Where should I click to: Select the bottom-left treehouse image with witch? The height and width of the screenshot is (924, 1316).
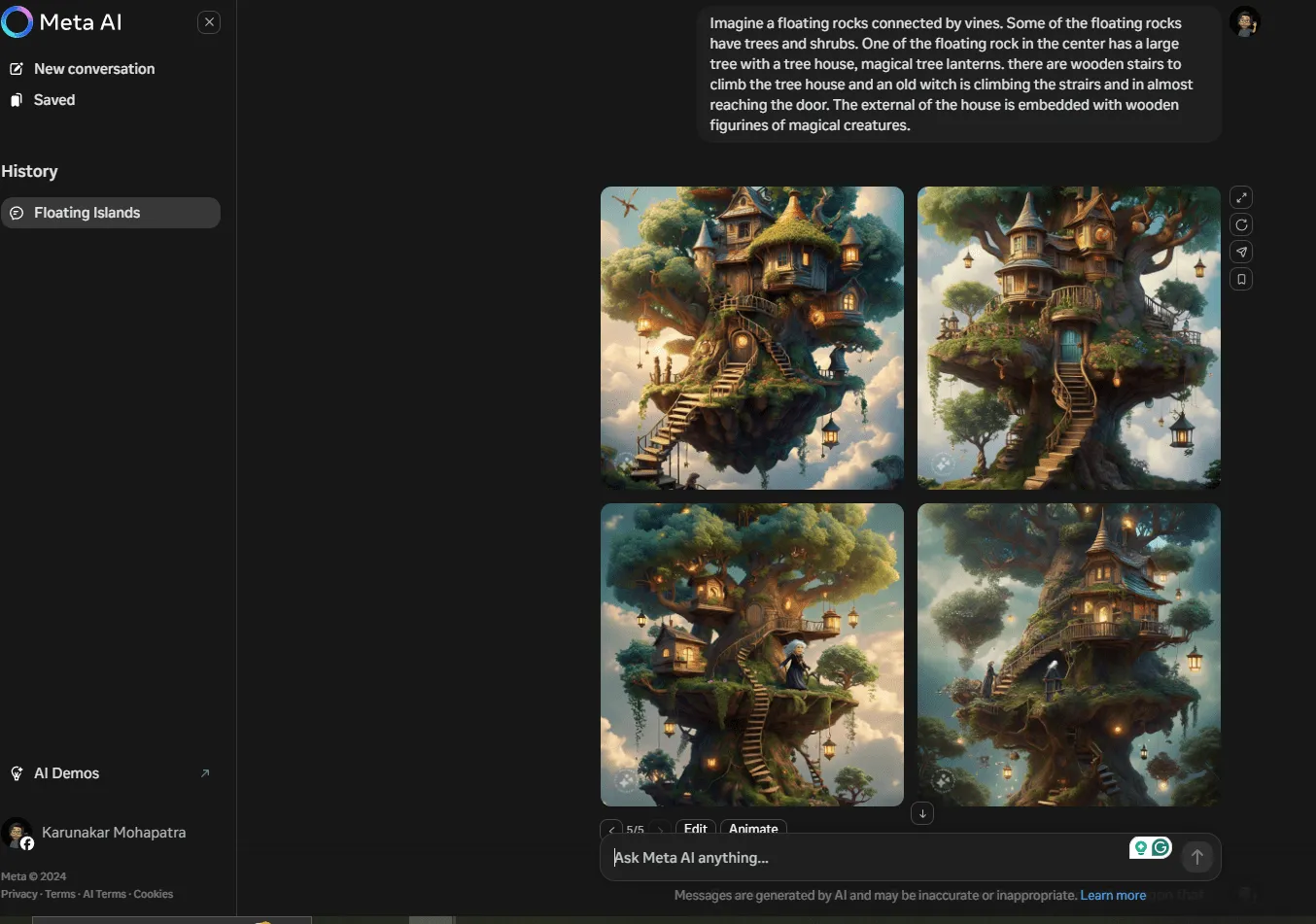click(752, 655)
